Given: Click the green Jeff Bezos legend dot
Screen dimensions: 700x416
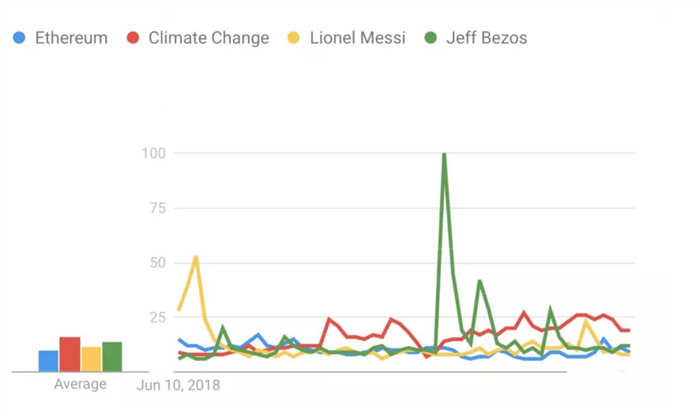Looking at the screenshot, I should [430, 37].
